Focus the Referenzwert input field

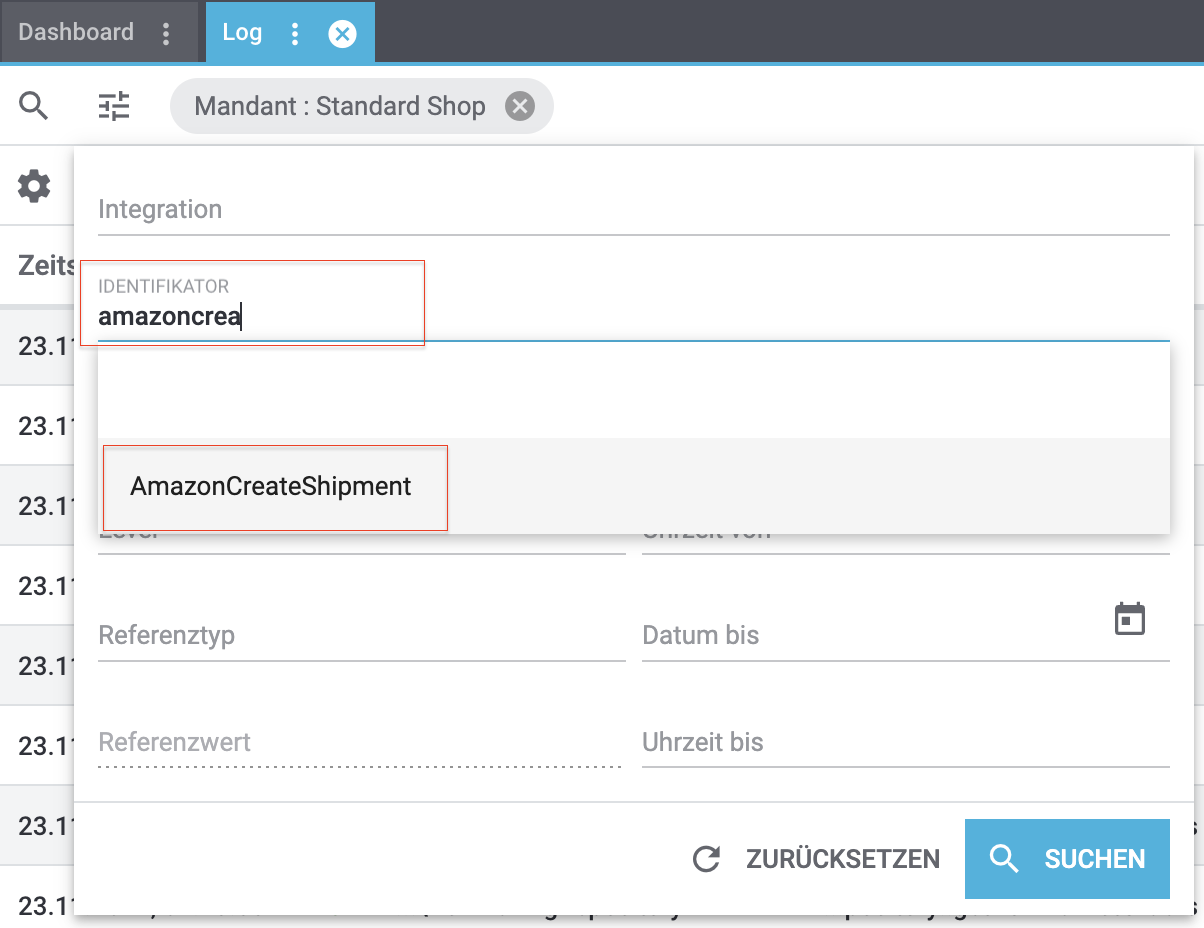[360, 743]
